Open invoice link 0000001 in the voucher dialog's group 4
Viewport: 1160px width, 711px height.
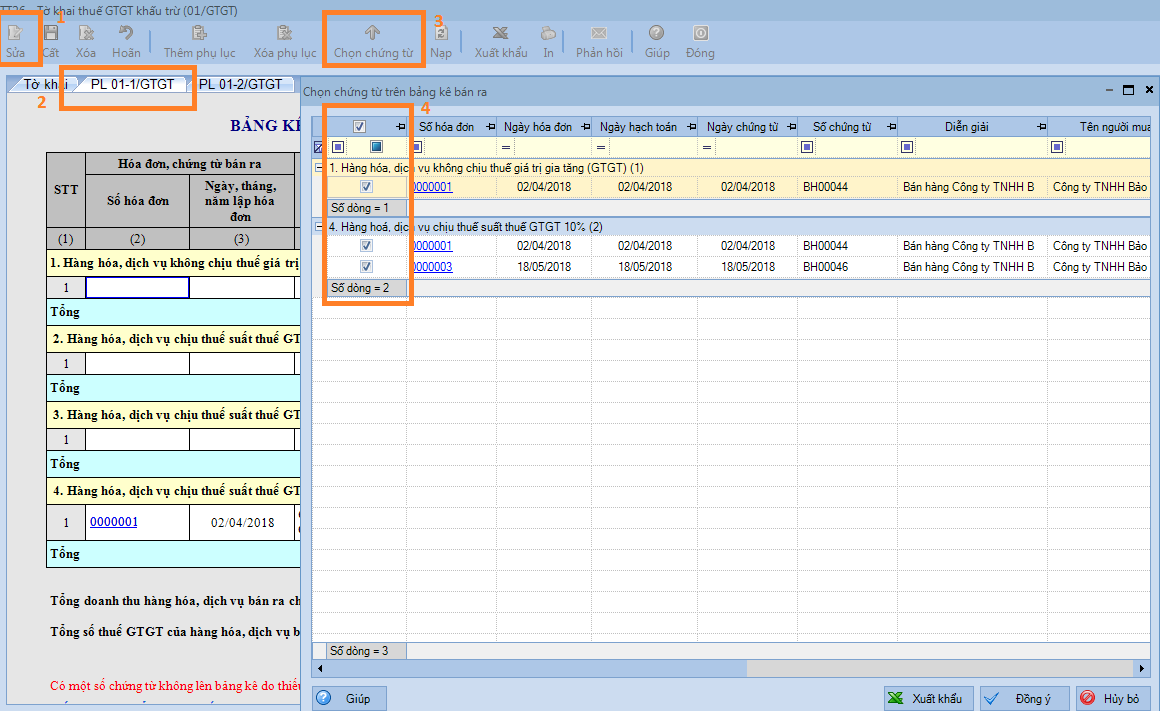(433, 246)
